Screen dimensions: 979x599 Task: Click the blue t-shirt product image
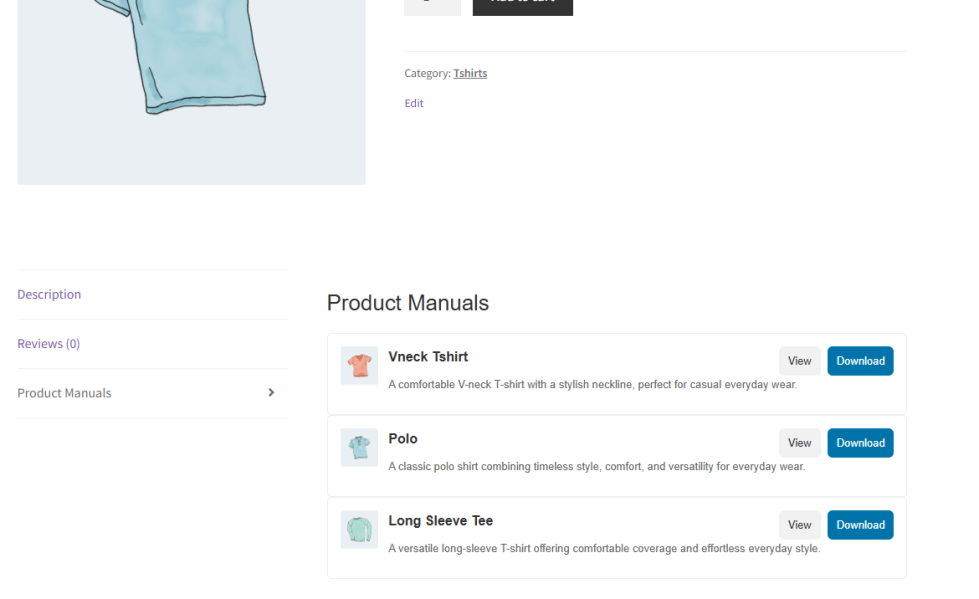pyautogui.click(x=192, y=92)
